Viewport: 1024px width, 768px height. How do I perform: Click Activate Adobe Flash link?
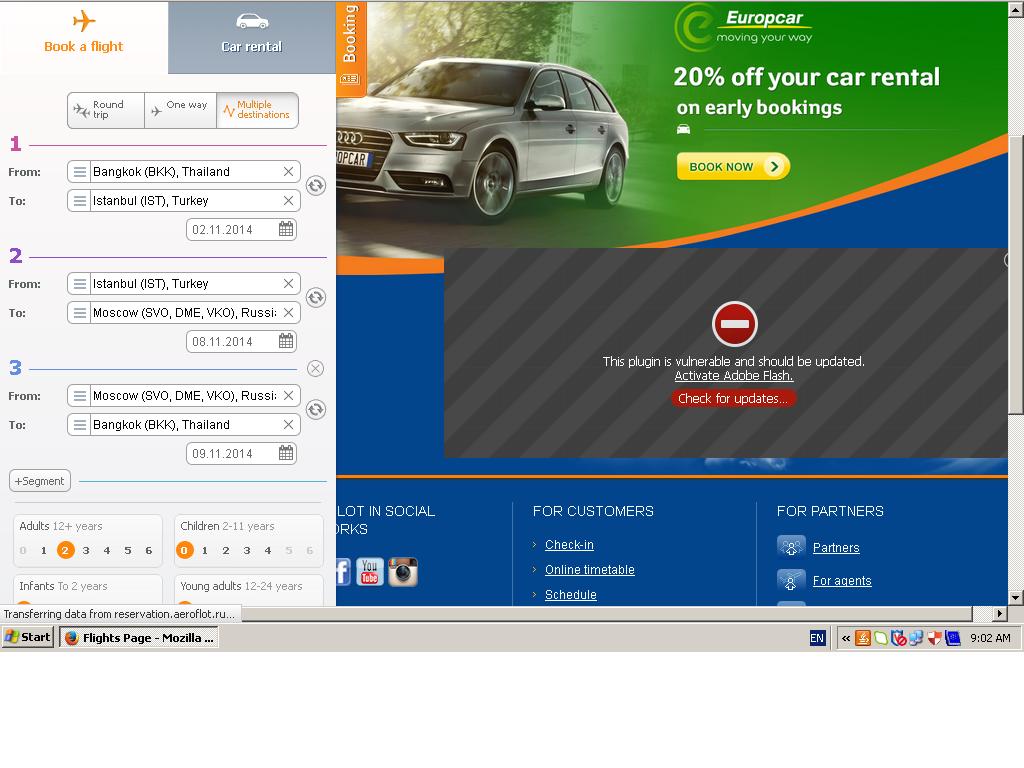pos(733,376)
